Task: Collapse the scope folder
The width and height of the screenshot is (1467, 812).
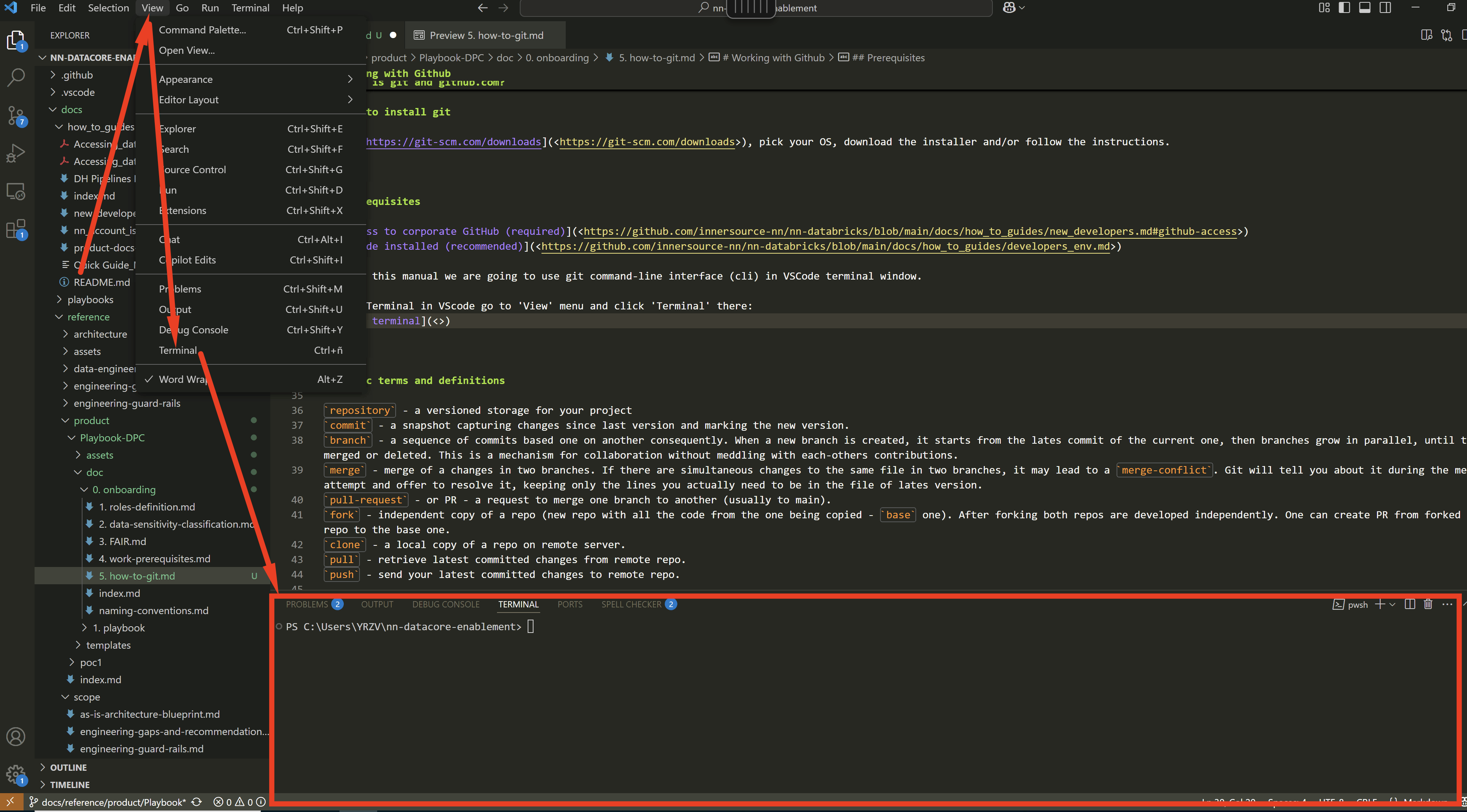Action: (x=86, y=697)
